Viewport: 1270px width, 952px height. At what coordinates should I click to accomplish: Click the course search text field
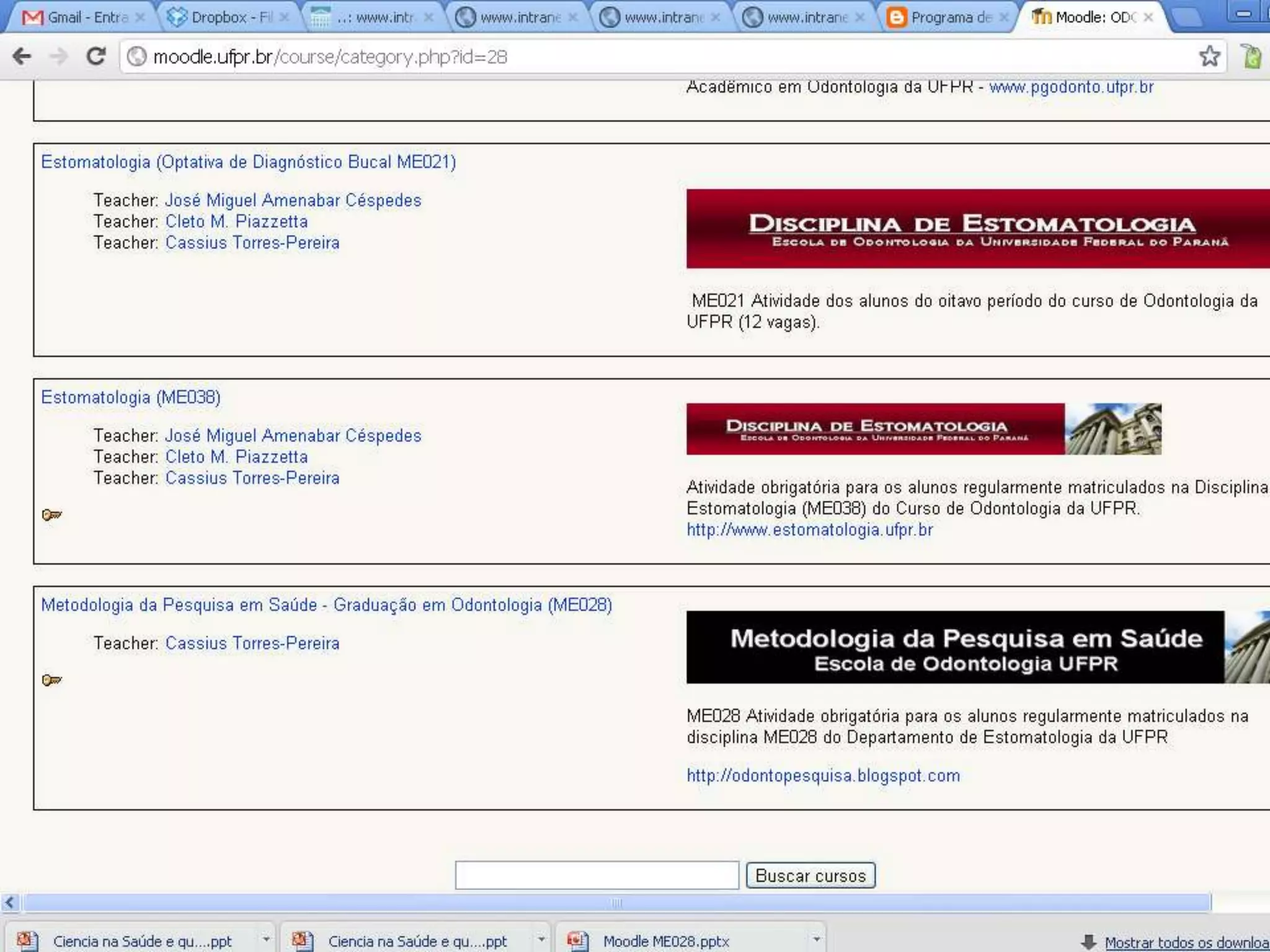coord(597,875)
